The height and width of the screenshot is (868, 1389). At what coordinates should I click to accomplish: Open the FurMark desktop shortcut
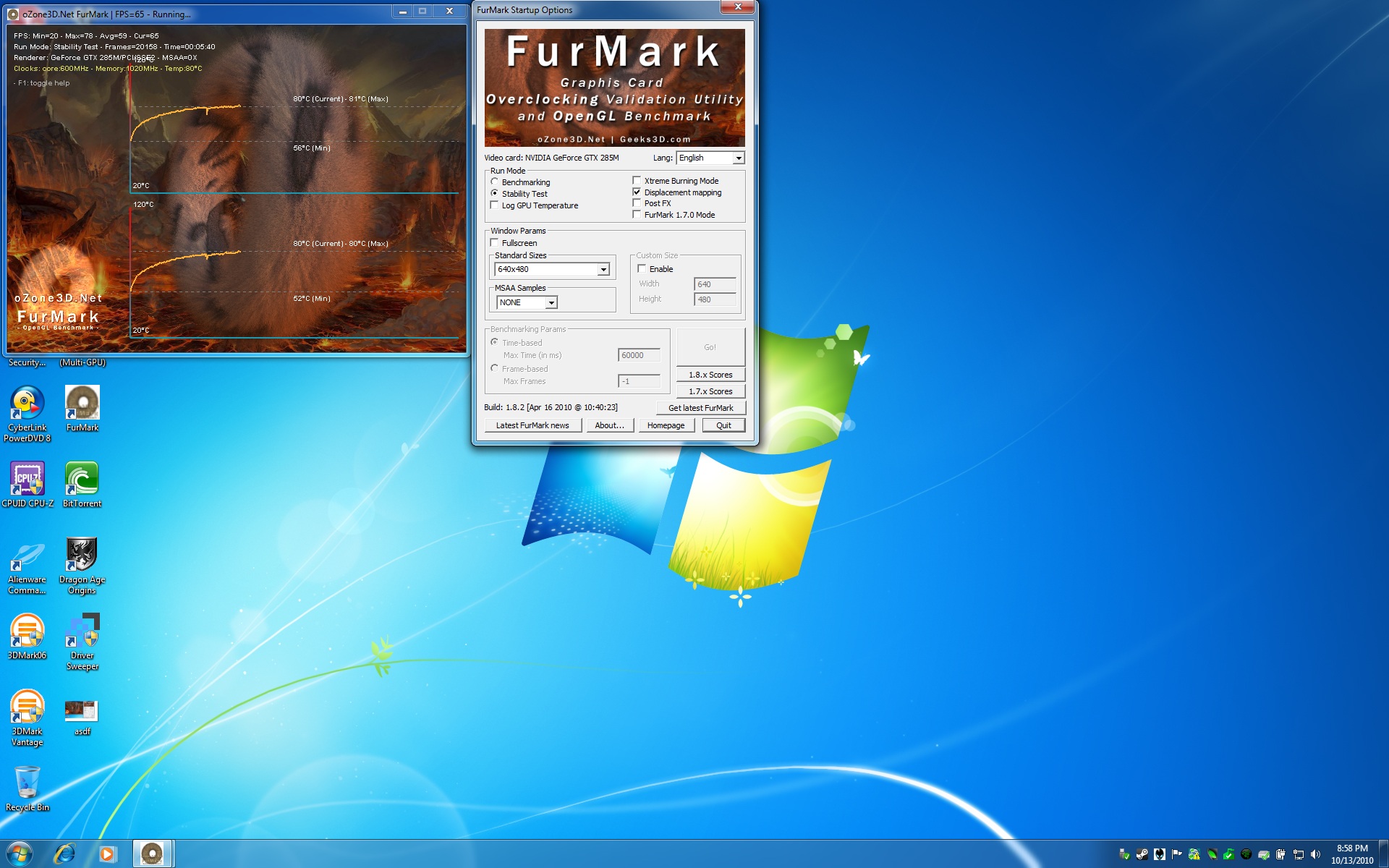tap(82, 409)
